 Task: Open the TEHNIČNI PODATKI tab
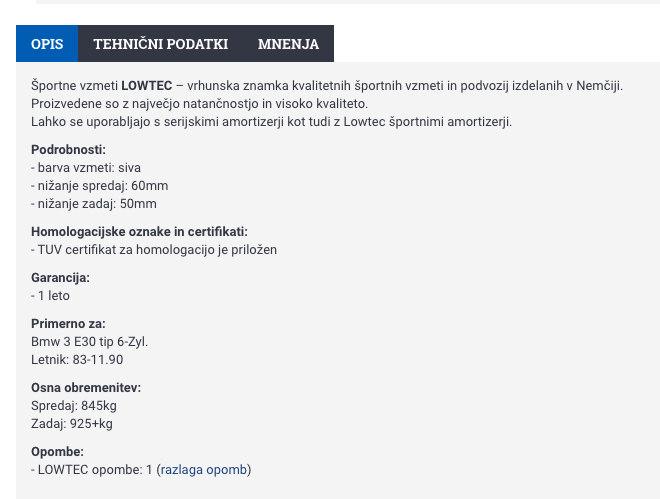click(160, 44)
